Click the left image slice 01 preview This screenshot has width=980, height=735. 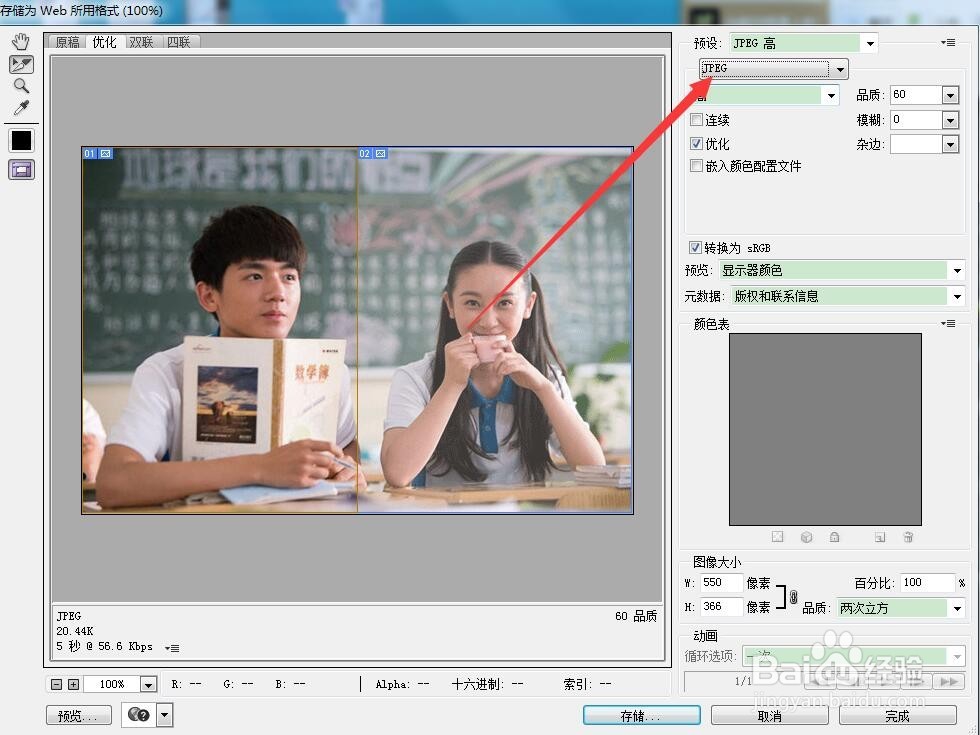tap(219, 330)
